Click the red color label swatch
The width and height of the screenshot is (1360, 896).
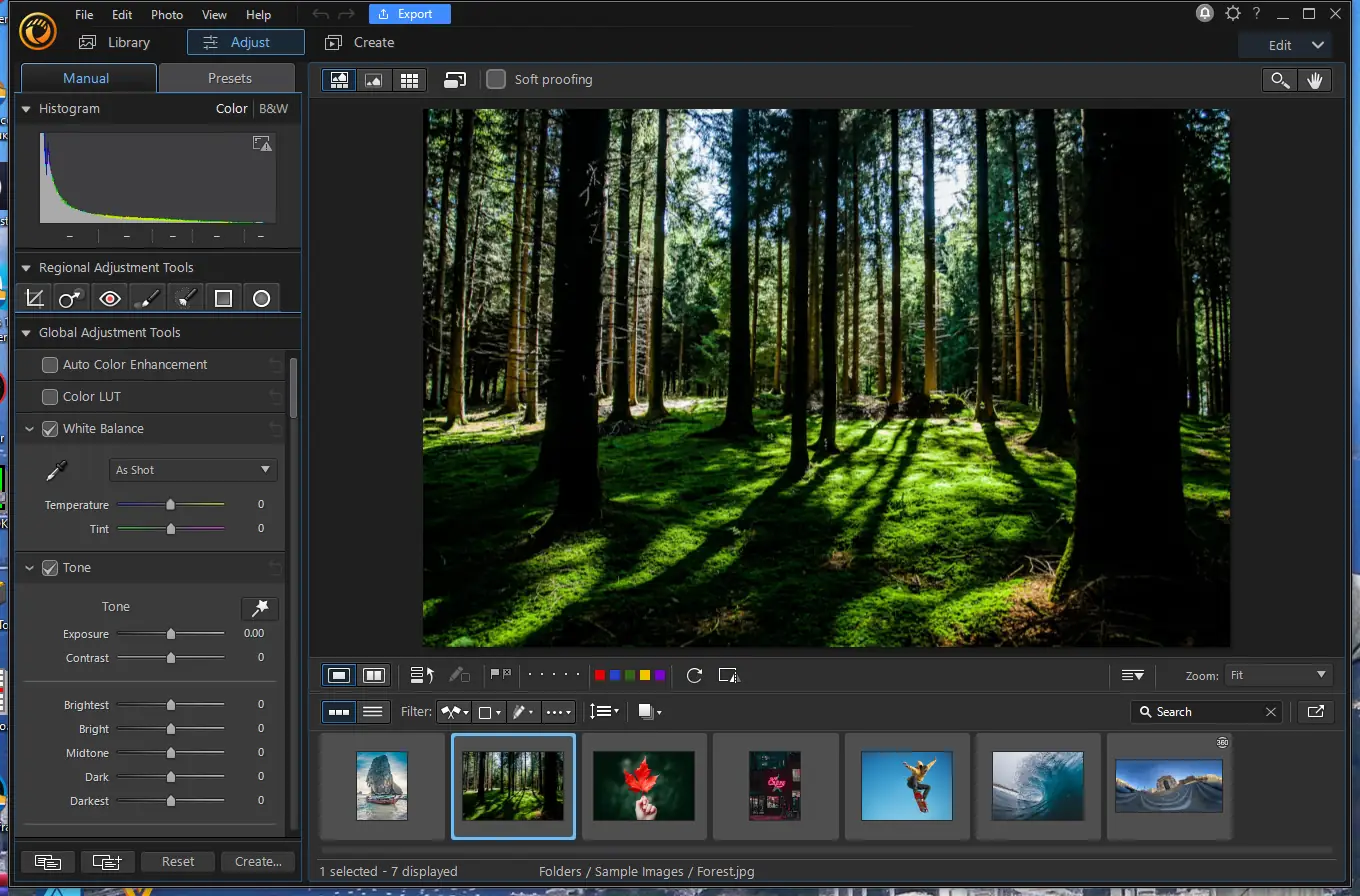[x=600, y=676]
